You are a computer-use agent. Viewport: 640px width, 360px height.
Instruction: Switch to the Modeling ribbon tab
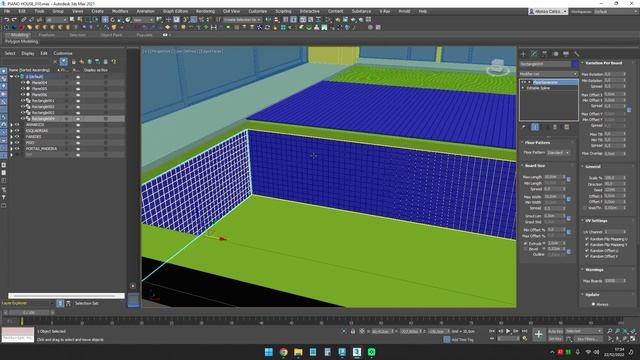click(20, 35)
